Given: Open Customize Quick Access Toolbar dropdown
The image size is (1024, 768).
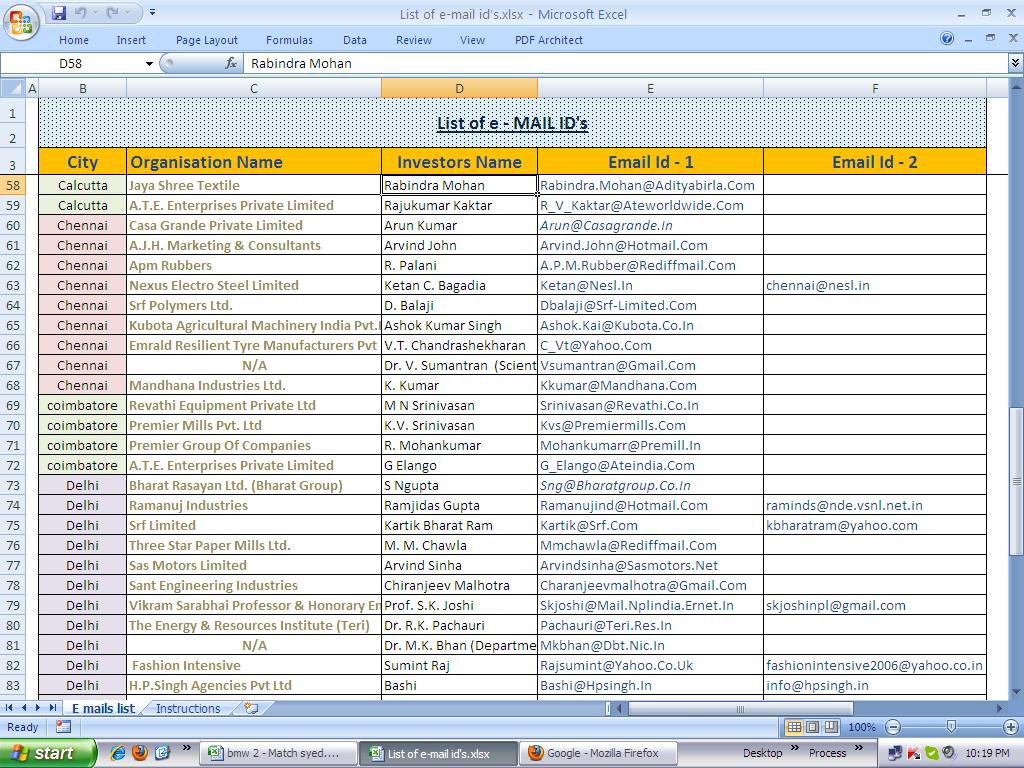Looking at the screenshot, I should [x=152, y=12].
